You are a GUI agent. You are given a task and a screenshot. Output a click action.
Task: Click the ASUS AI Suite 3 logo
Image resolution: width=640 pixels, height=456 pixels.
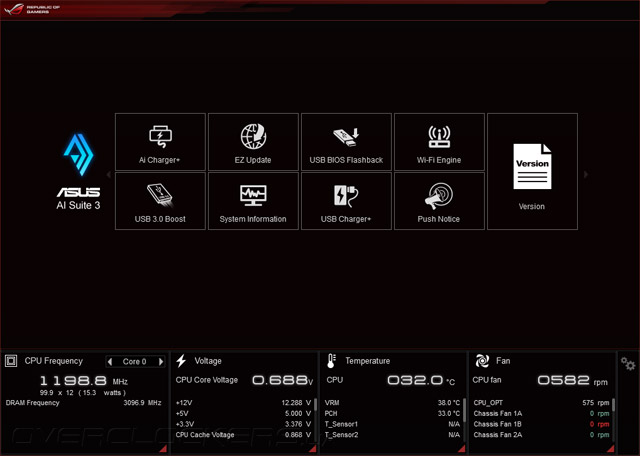[x=78, y=171]
